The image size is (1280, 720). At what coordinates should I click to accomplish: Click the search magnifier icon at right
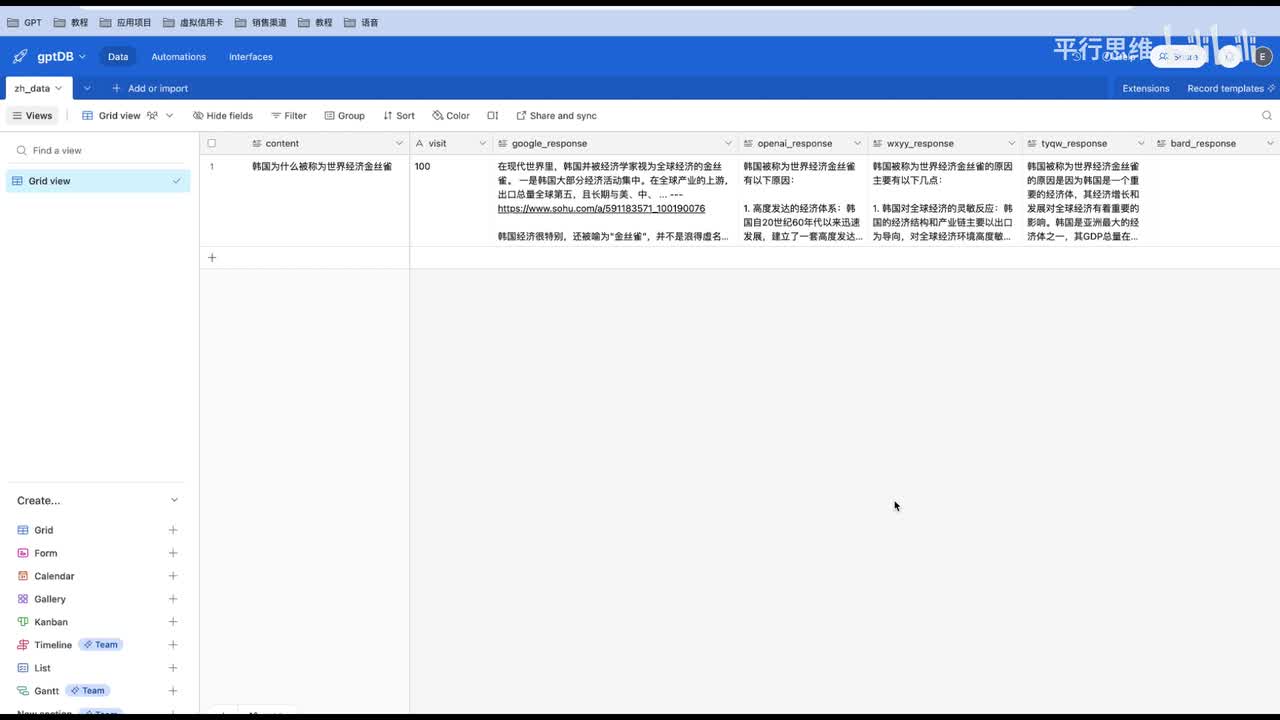(x=1267, y=116)
